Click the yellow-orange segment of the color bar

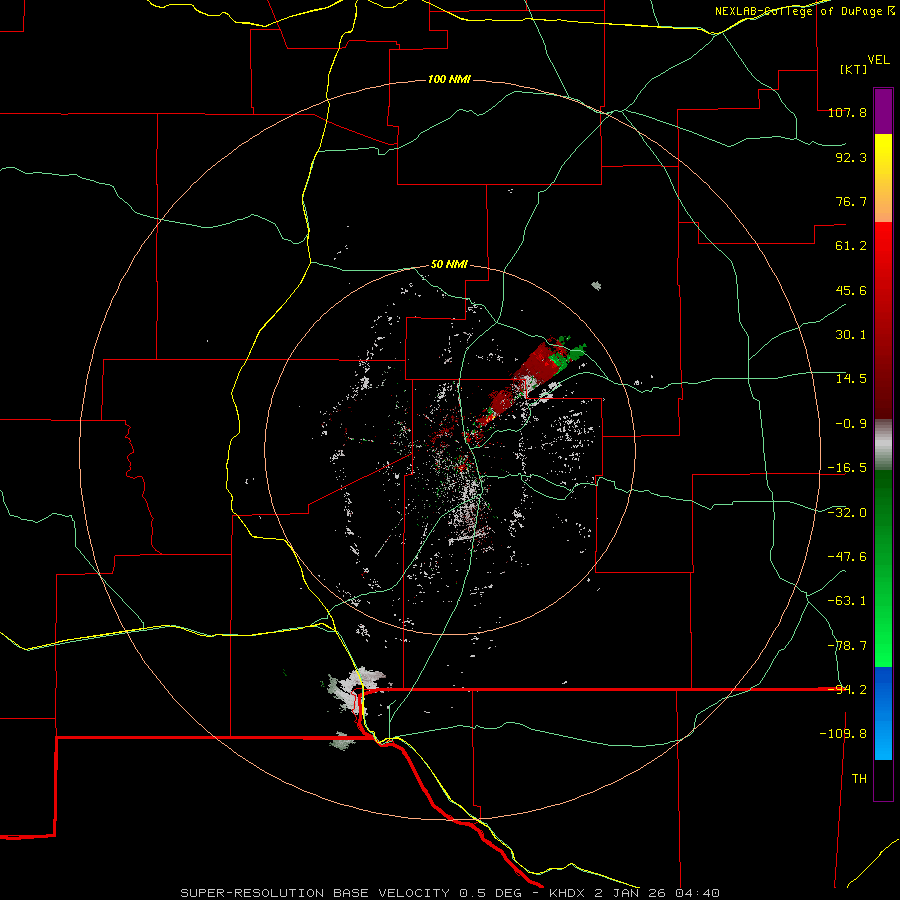[x=883, y=178]
